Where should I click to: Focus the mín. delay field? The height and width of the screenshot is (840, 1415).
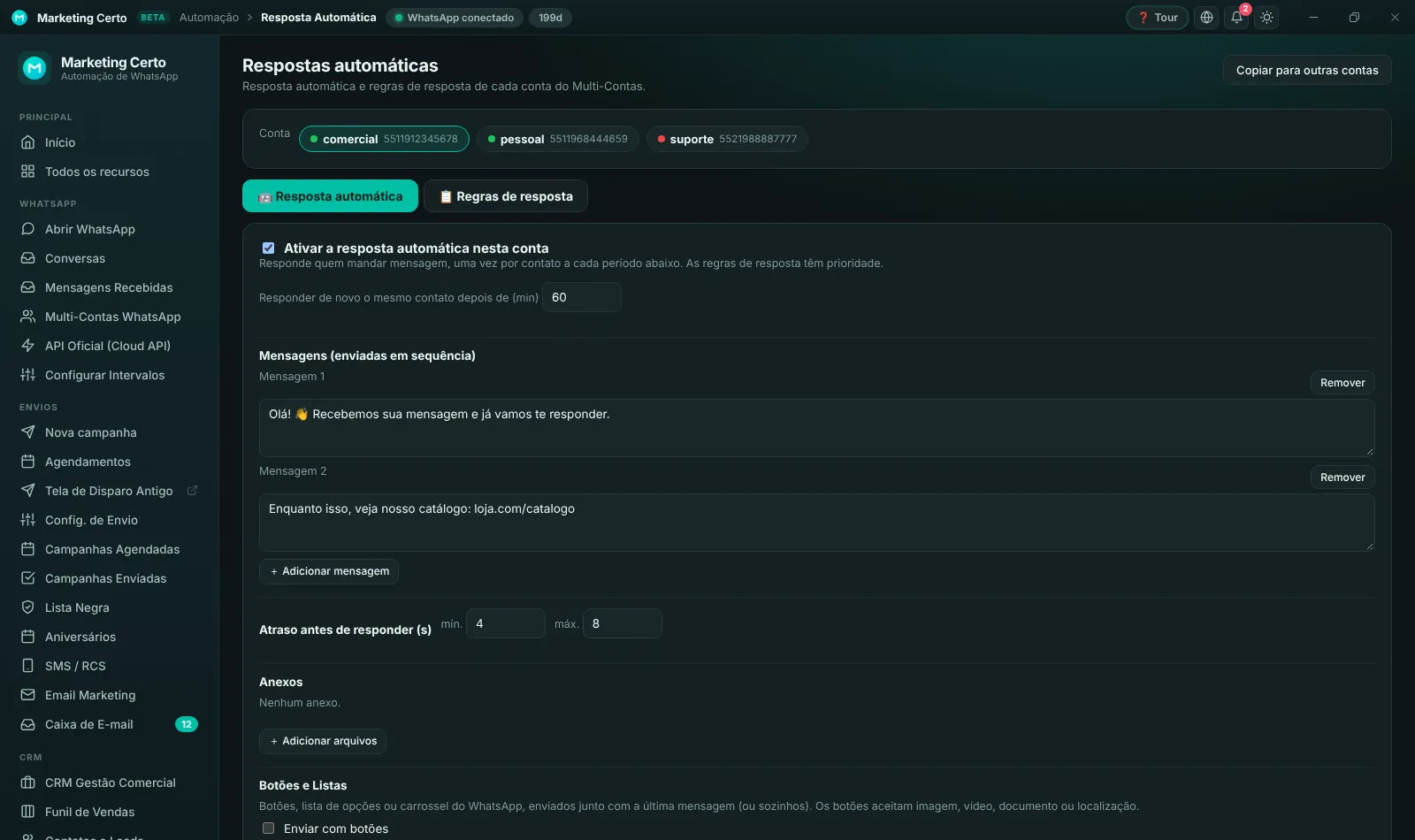tap(506, 623)
